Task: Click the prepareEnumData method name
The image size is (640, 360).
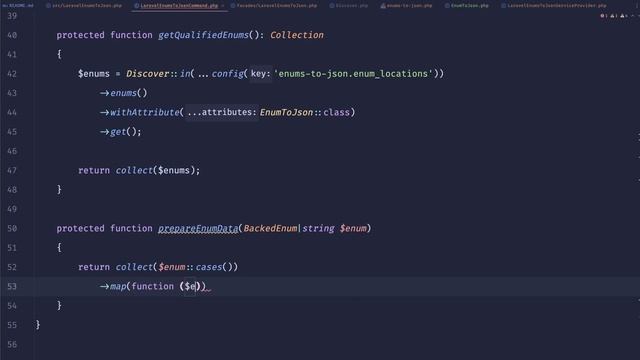Action: click(198, 229)
